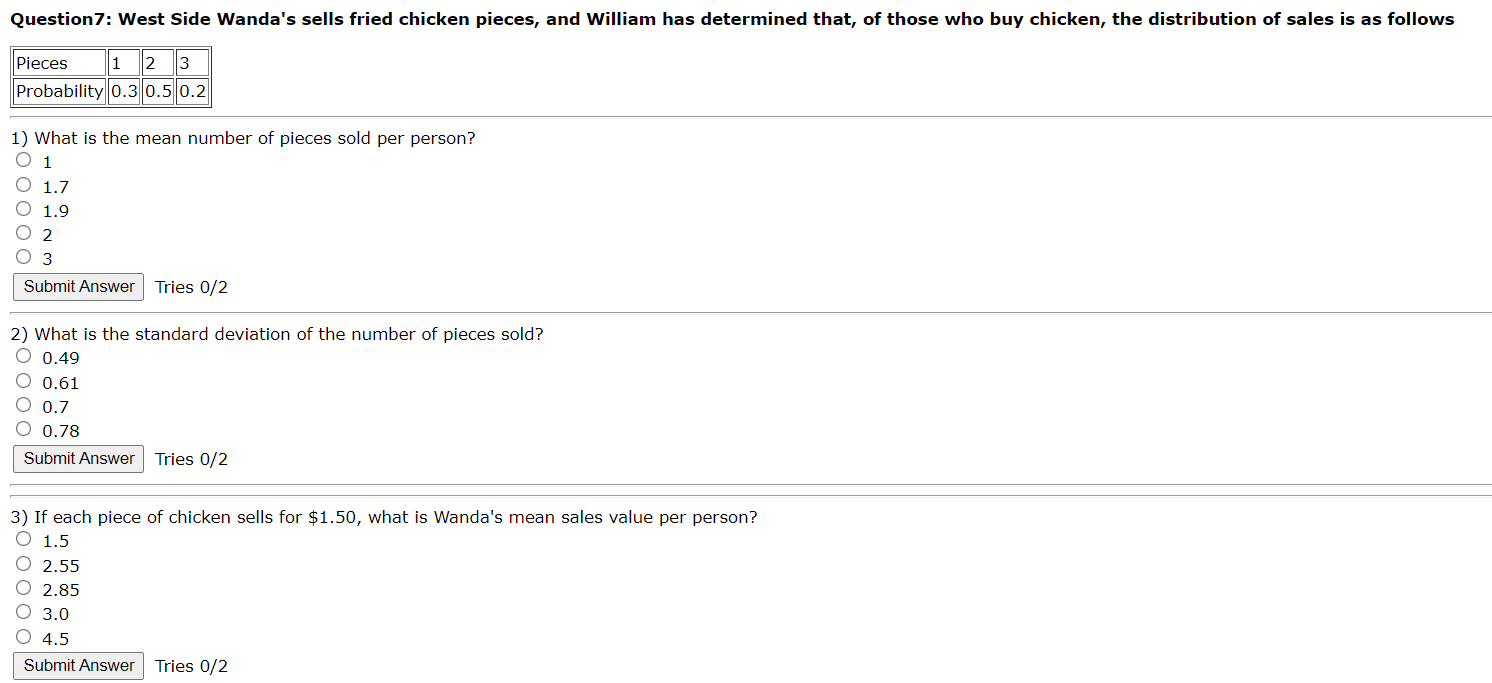Select 0.49 as the standard deviation
The height and width of the screenshot is (683, 1492).
(x=23, y=355)
